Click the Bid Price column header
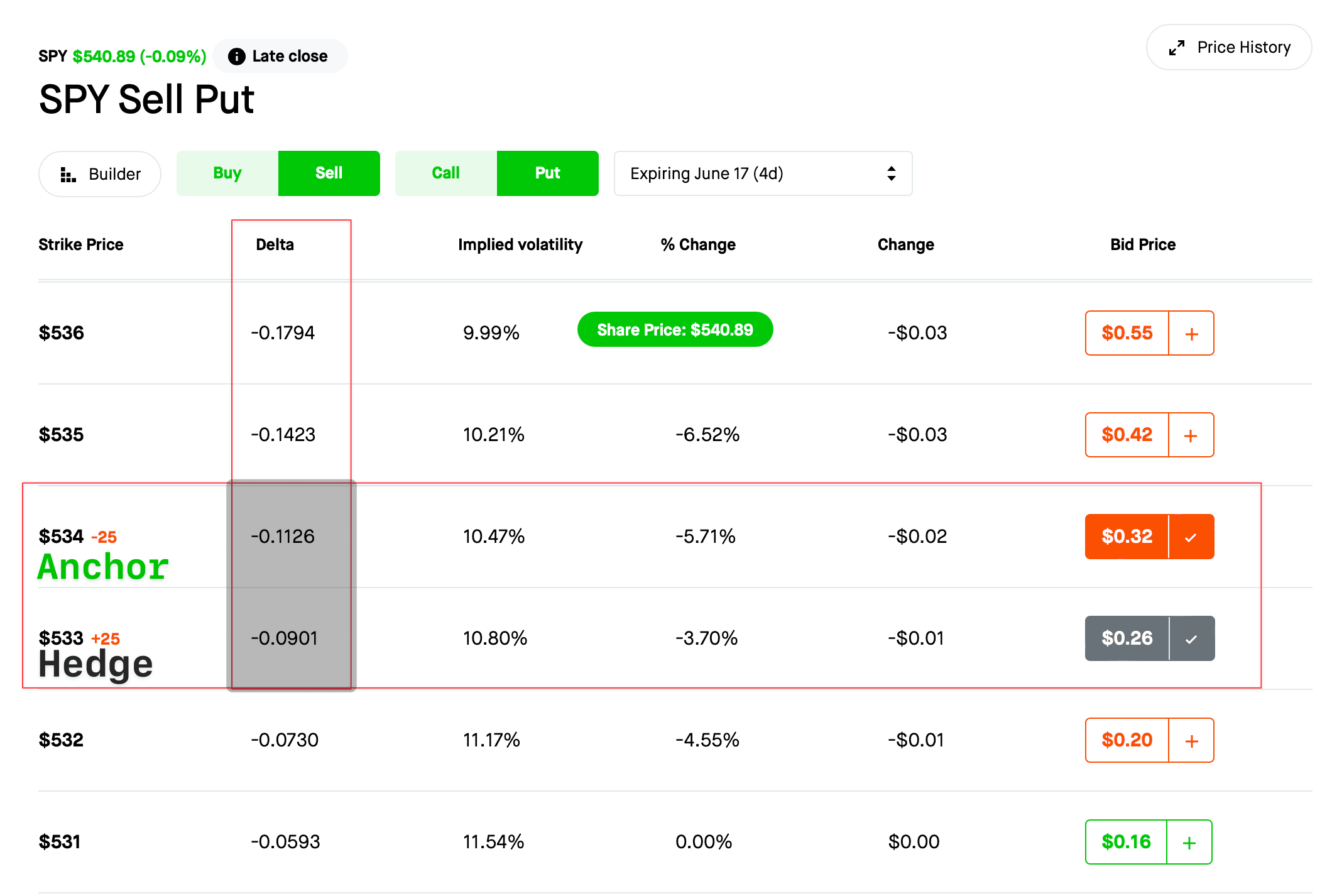Image resolution: width=1332 pixels, height=896 pixels. pos(1143,244)
